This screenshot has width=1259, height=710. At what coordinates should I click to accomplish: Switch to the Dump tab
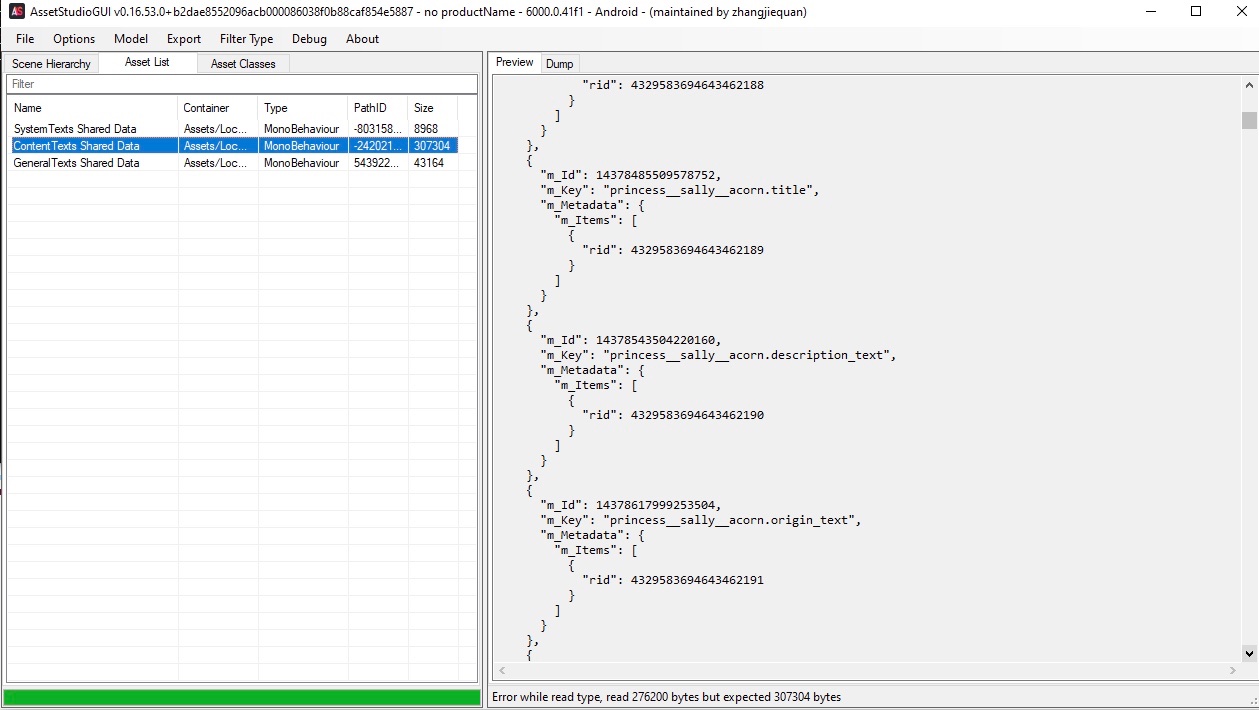[559, 64]
